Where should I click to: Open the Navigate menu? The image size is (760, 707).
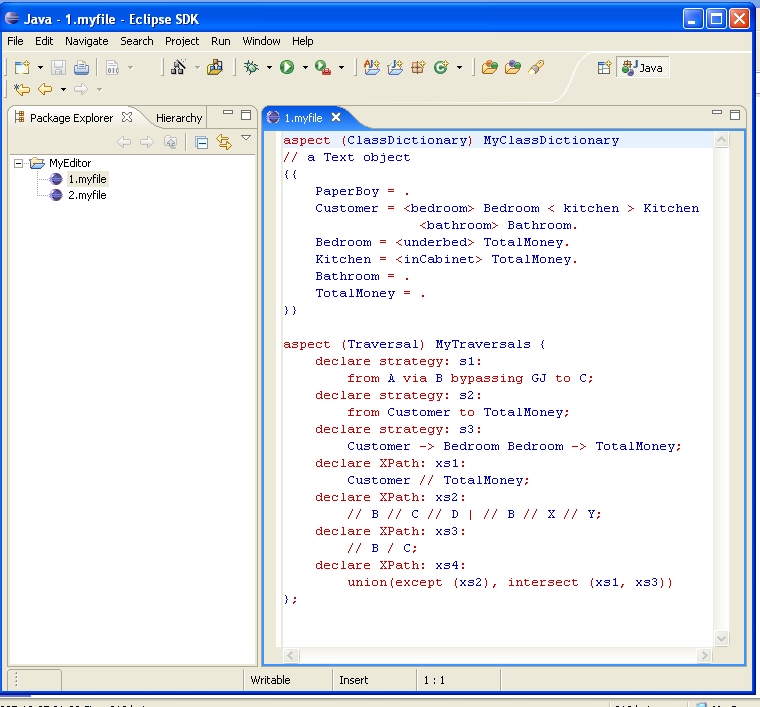pyautogui.click(x=86, y=41)
